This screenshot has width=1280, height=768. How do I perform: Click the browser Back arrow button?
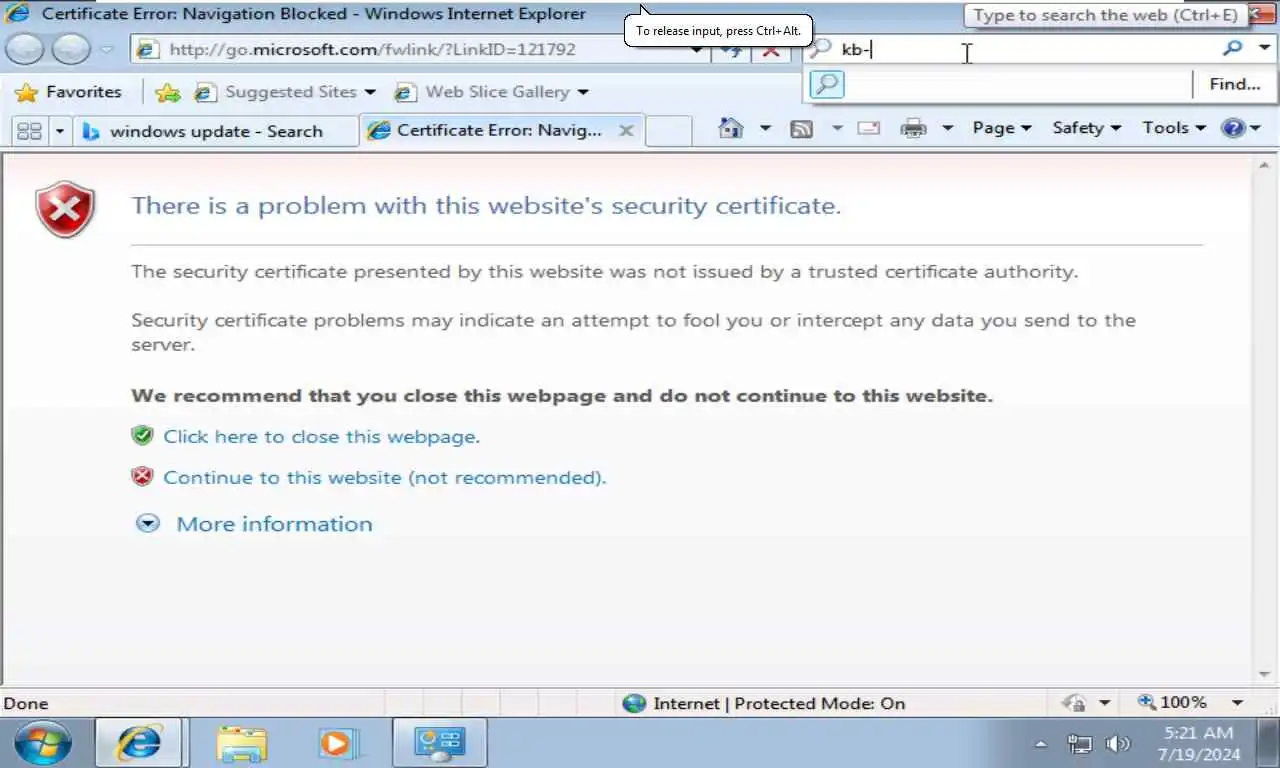(24, 49)
